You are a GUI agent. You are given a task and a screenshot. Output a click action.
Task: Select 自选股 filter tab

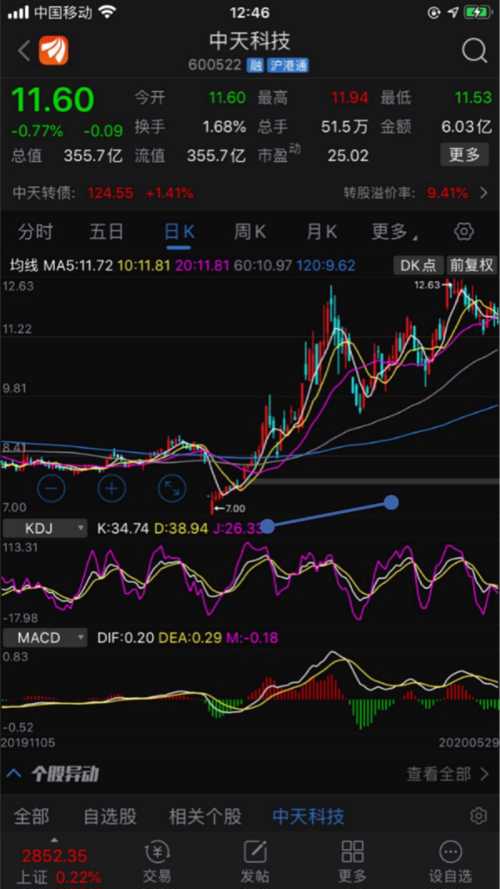point(110,817)
